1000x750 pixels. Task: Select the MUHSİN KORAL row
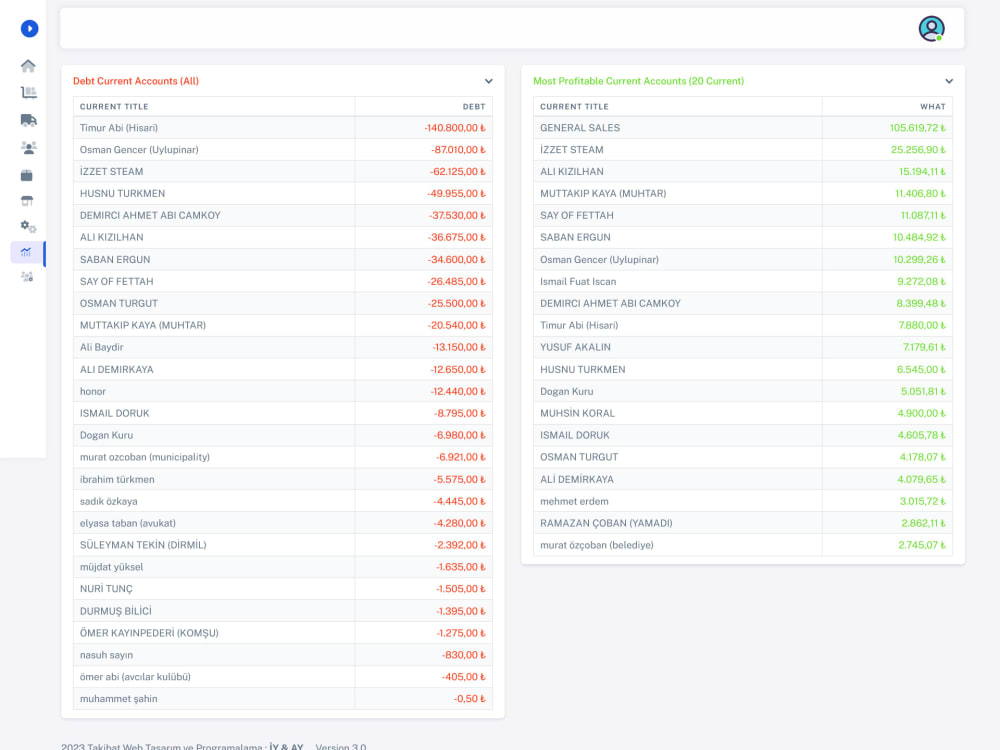[743, 413]
